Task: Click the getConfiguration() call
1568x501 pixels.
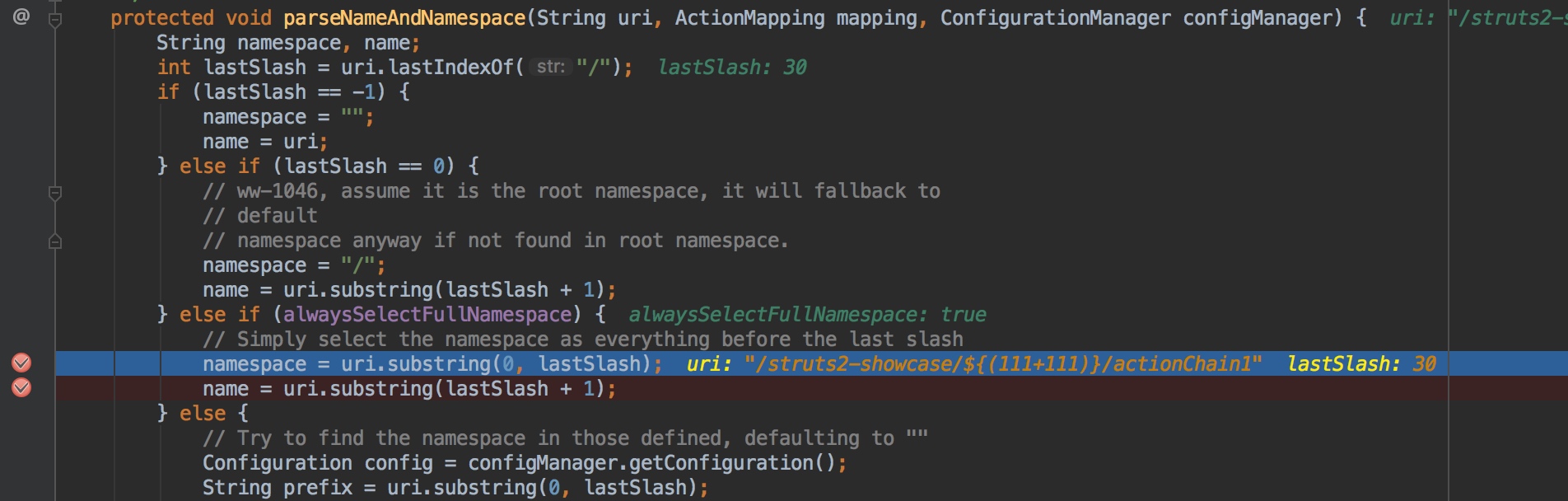Action: point(734,463)
